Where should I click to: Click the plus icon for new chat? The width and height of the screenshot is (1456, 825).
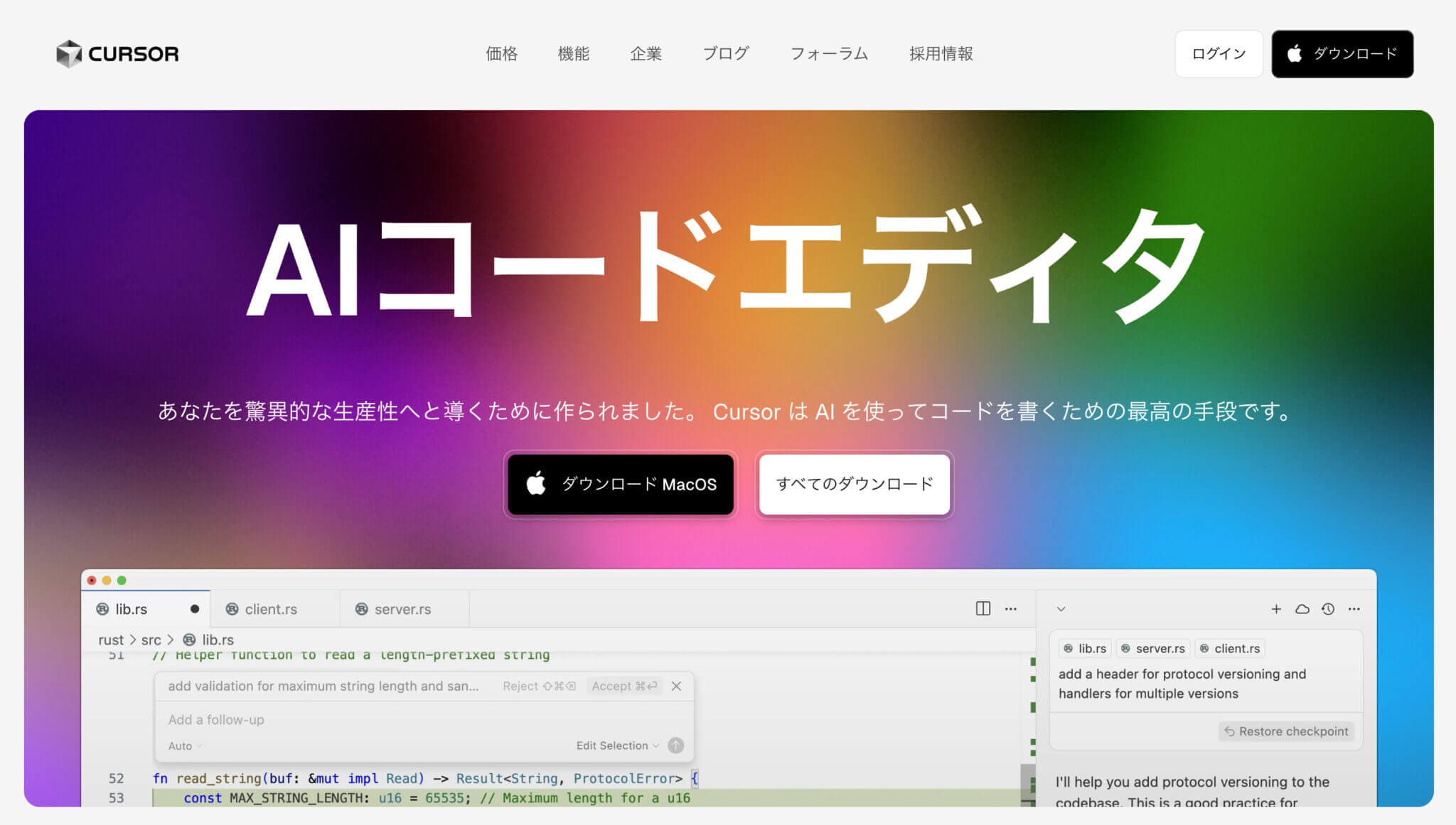(1276, 609)
